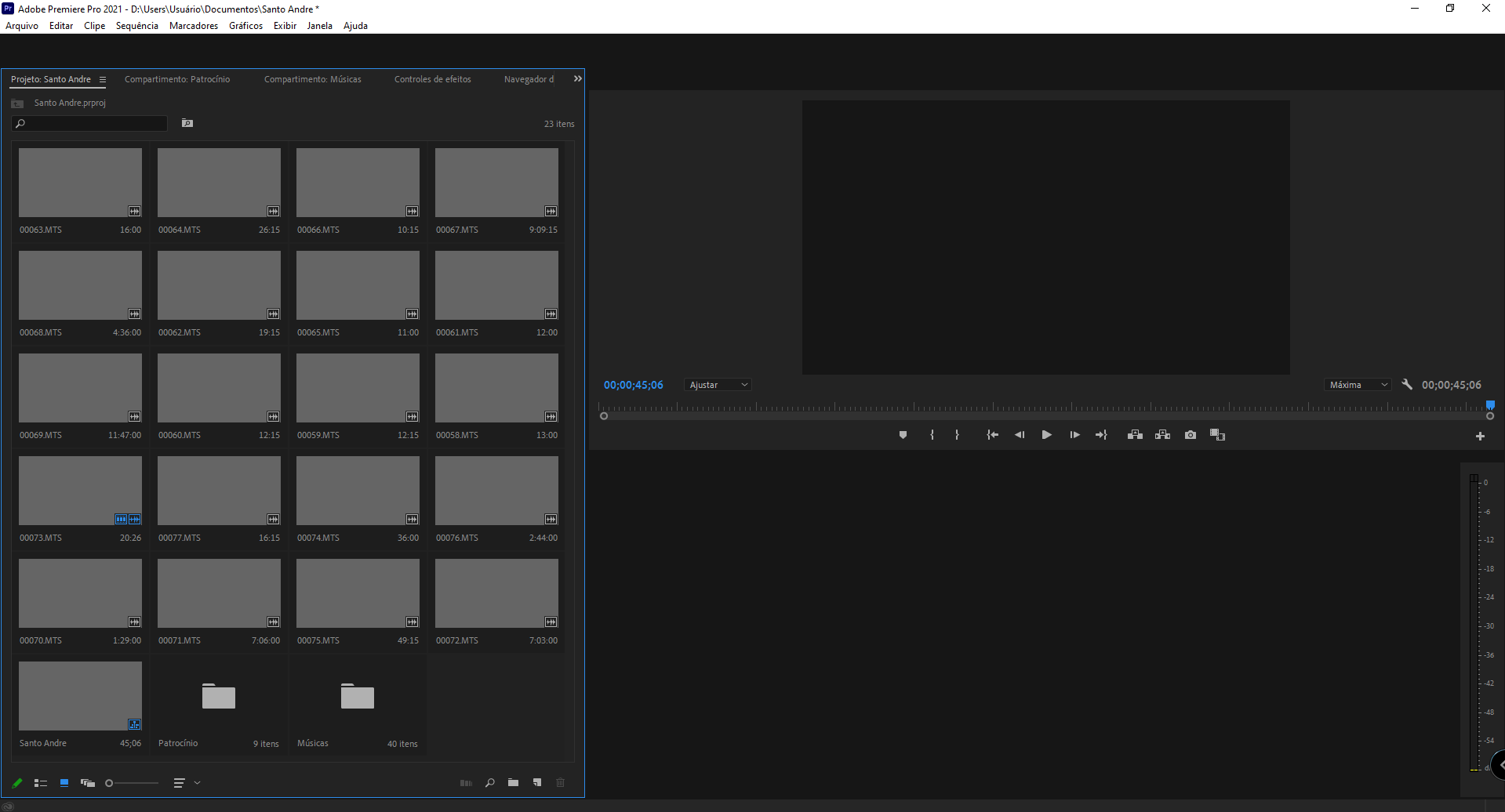
Task: Open the New Item menu icon
Action: click(537, 782)
